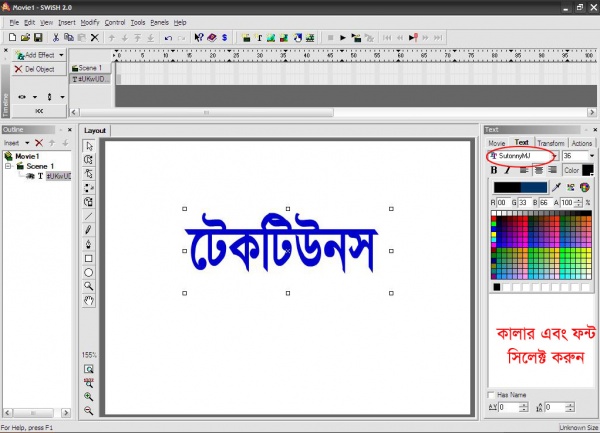
Task: Toggle Italic formatting in Text panel
Action: [x=508, y=170]
